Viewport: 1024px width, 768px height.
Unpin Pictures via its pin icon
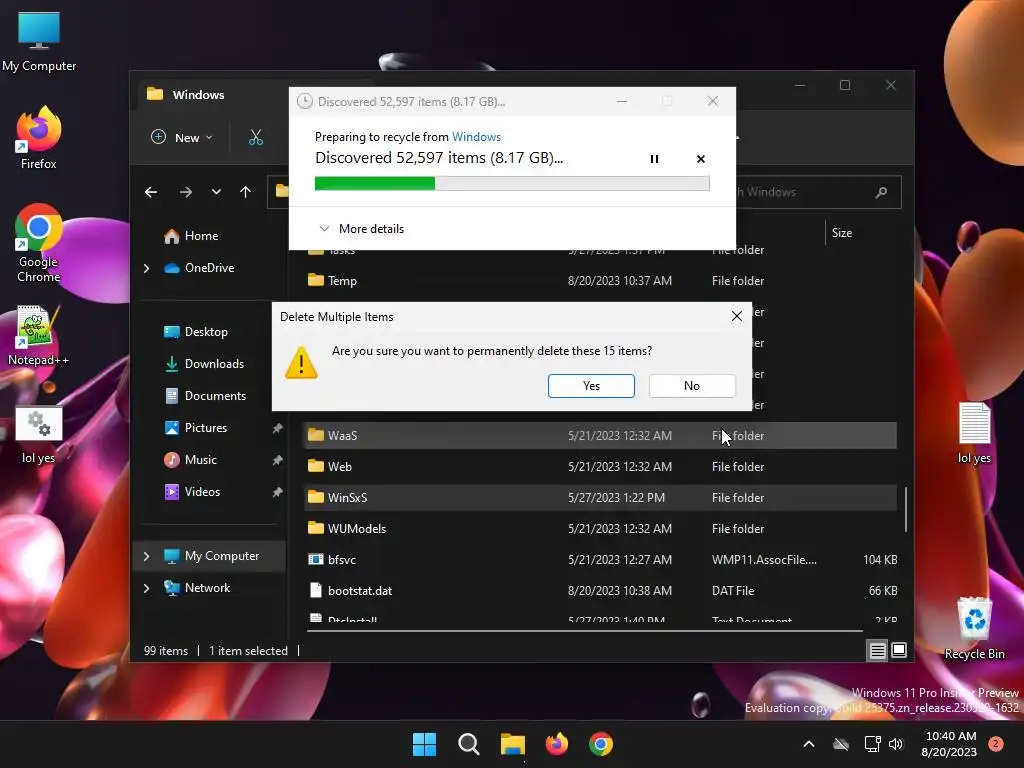pos(278,428)
